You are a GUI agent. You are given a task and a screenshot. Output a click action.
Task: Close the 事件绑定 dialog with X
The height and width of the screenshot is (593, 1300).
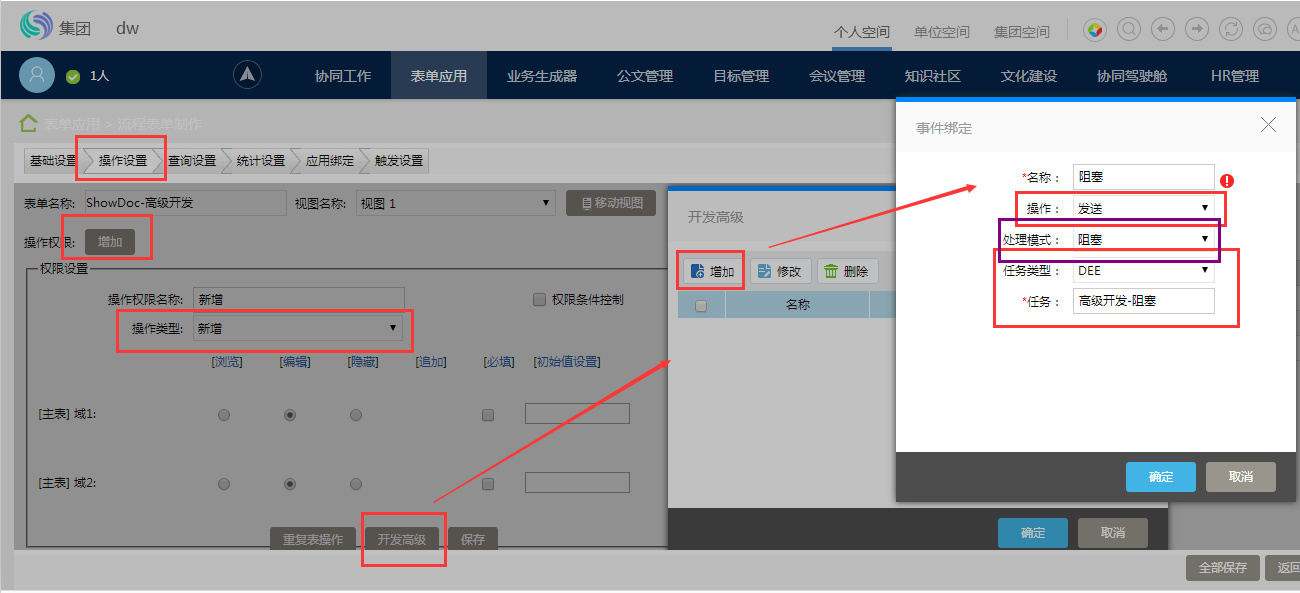pyautogui.click(x=1268, y=125)
